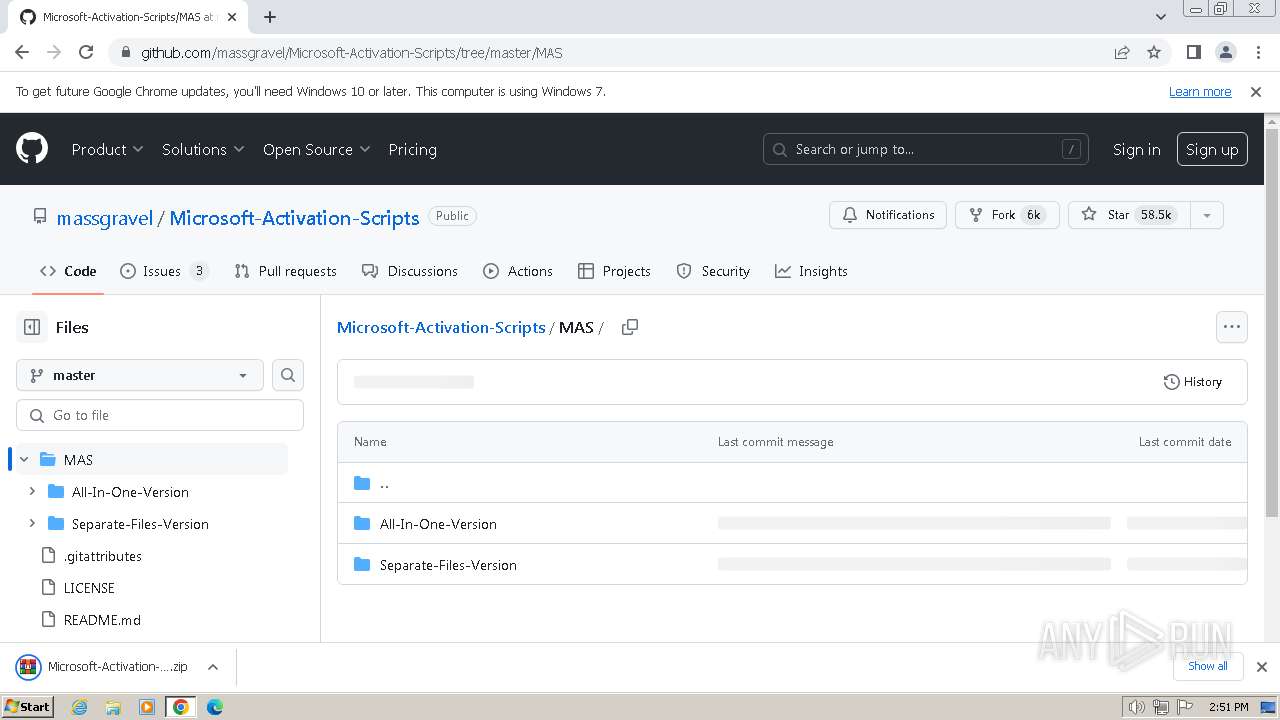Click the Microsoft-Activation-Scripts breadcrumb link

(x=441, y=327)
